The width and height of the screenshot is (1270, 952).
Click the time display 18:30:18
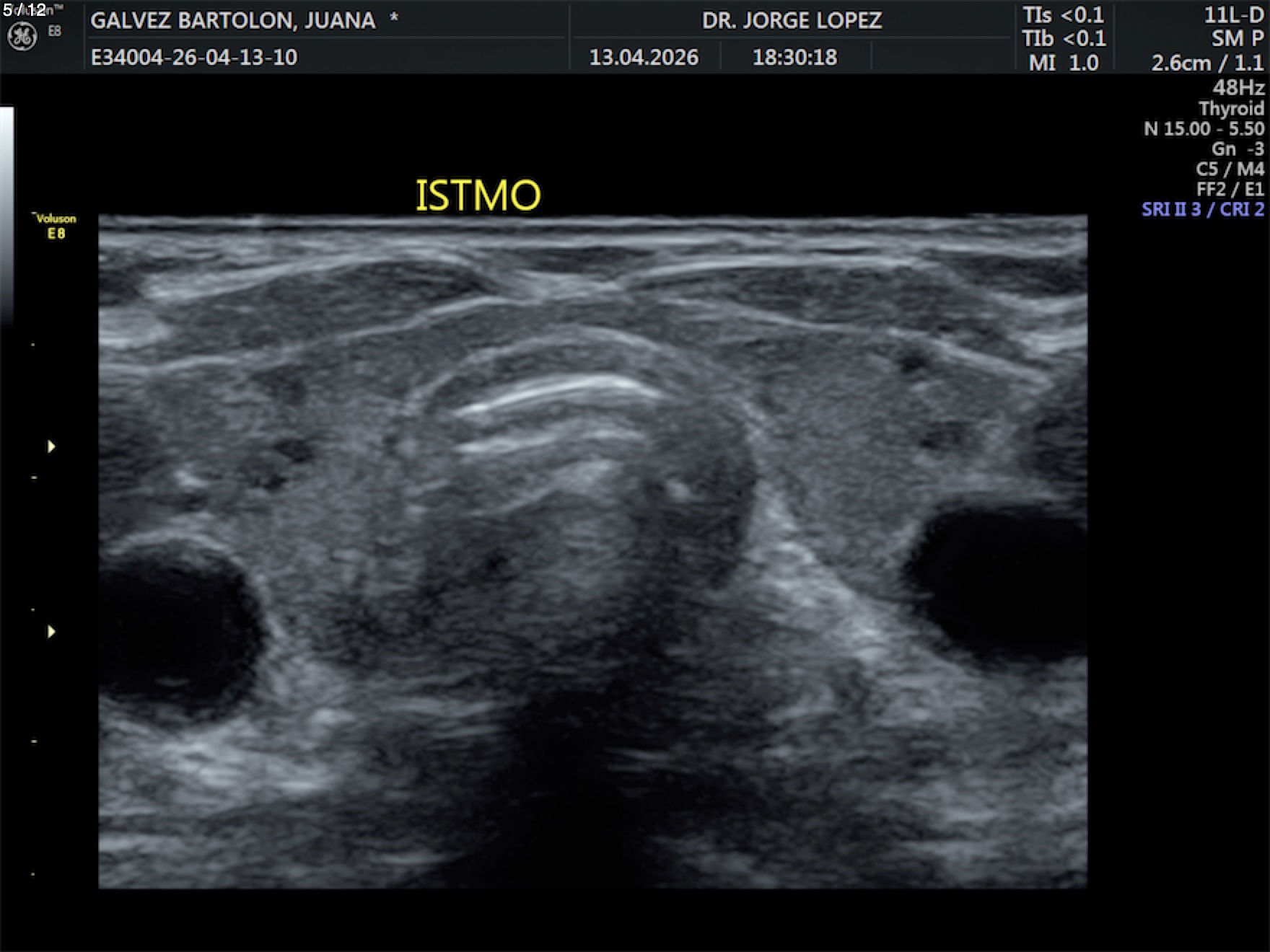[x=794, y=57]
